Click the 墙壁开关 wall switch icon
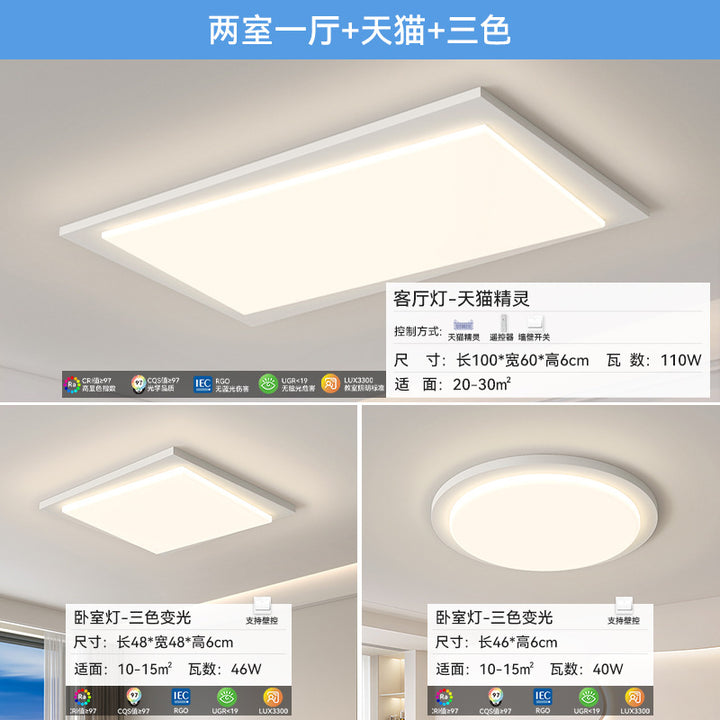 (535, 323)
